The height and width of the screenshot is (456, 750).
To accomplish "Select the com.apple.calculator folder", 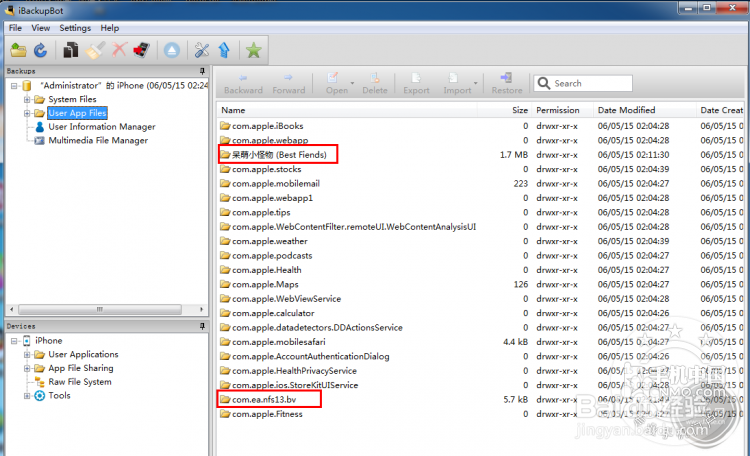I will pos(273,313).
